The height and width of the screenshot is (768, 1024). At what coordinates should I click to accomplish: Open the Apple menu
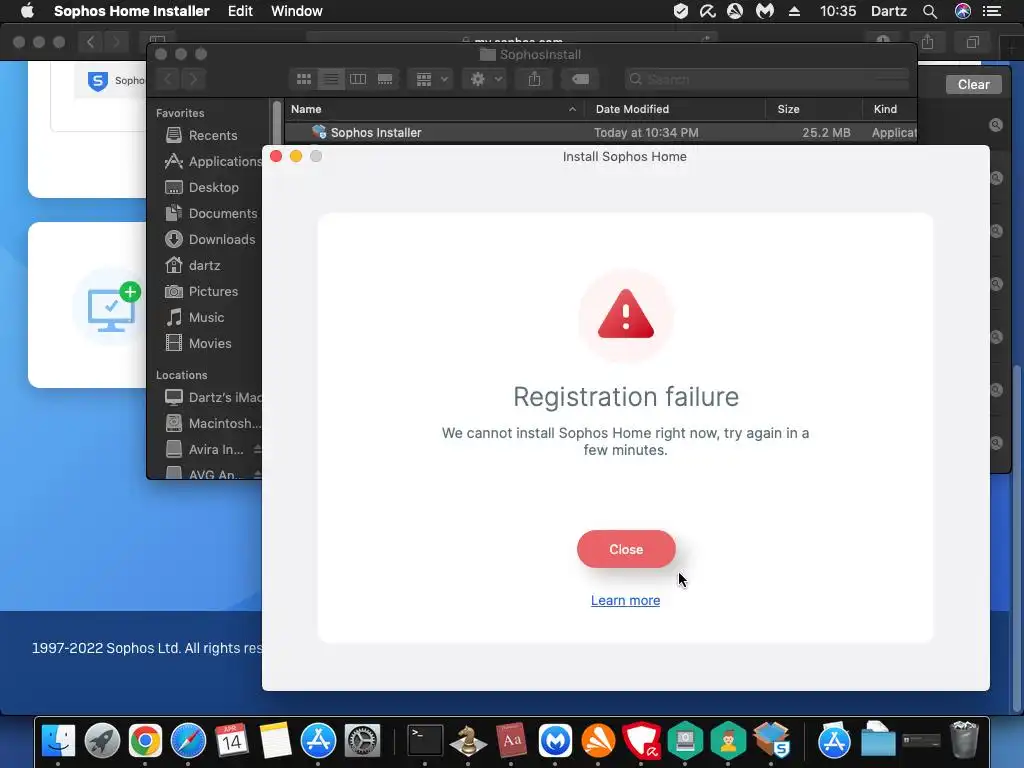pos(27,11)
